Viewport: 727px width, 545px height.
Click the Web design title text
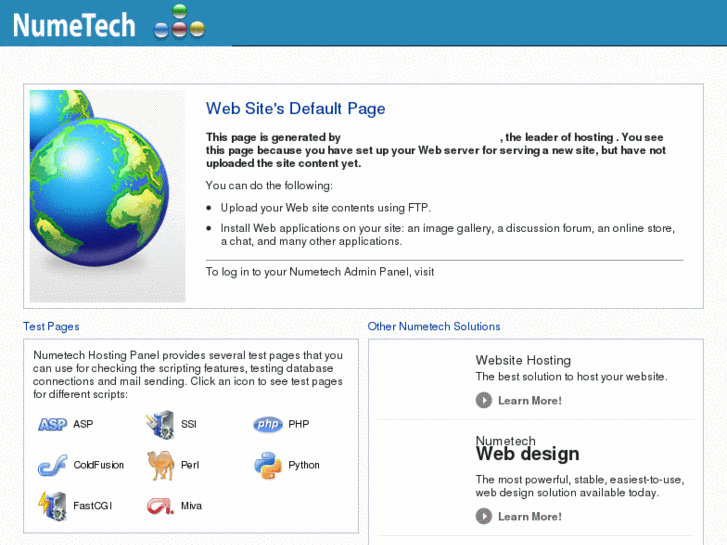point(528,453)
